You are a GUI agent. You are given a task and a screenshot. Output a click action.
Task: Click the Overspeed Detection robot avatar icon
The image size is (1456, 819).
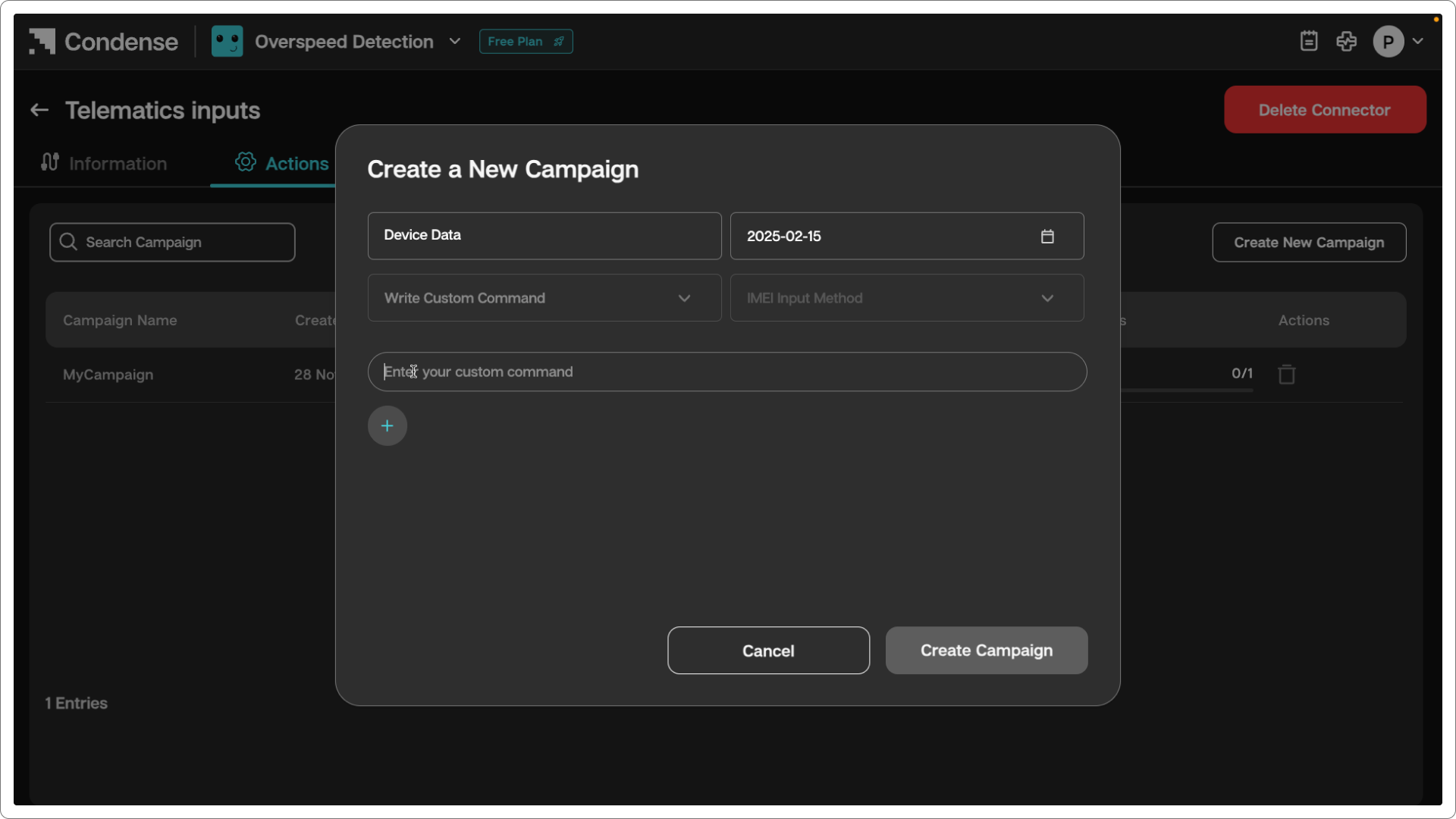227,41
